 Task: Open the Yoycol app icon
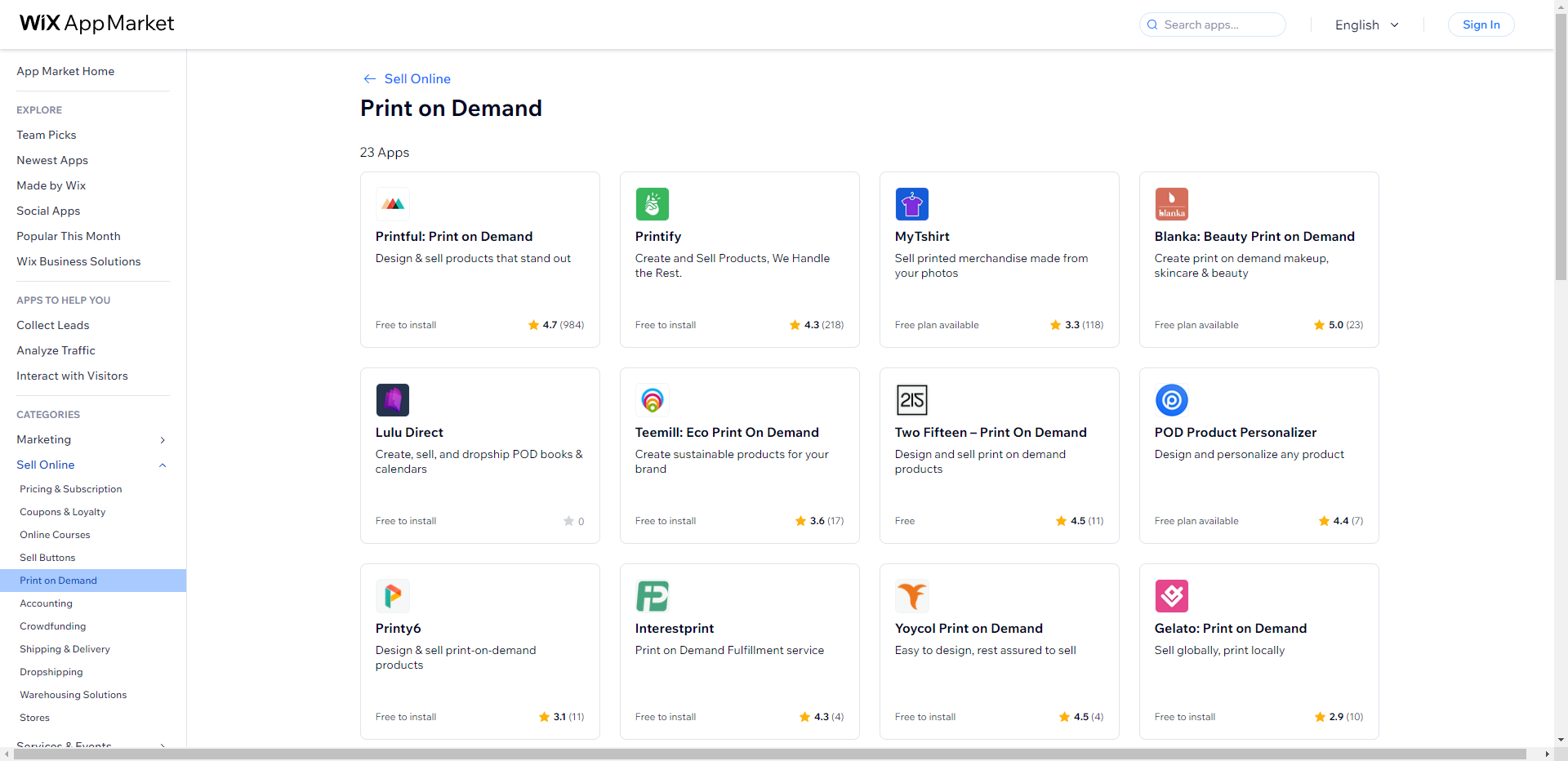(x=911, y=596)
